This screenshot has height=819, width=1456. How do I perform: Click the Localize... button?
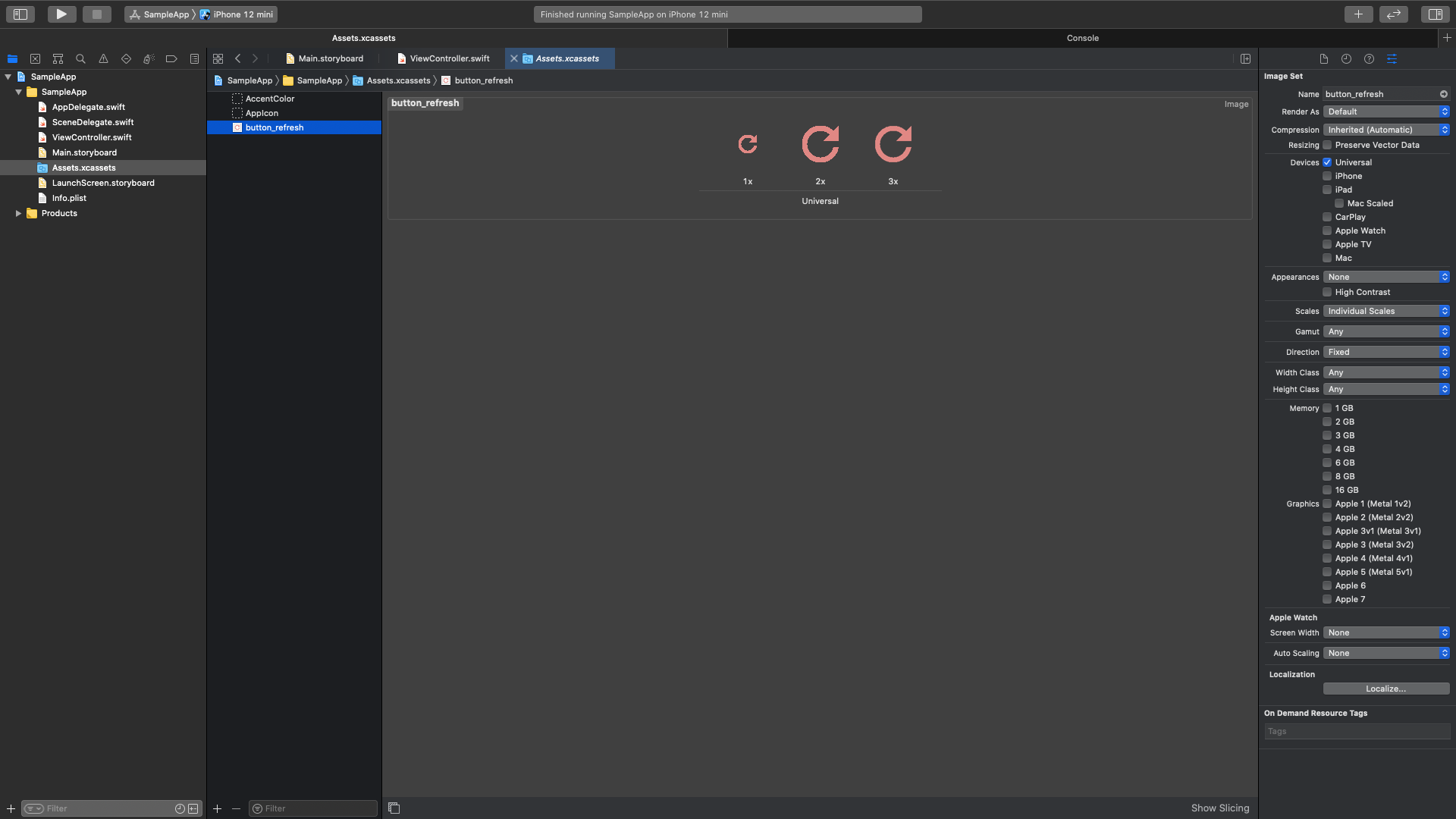[1385, 689]
